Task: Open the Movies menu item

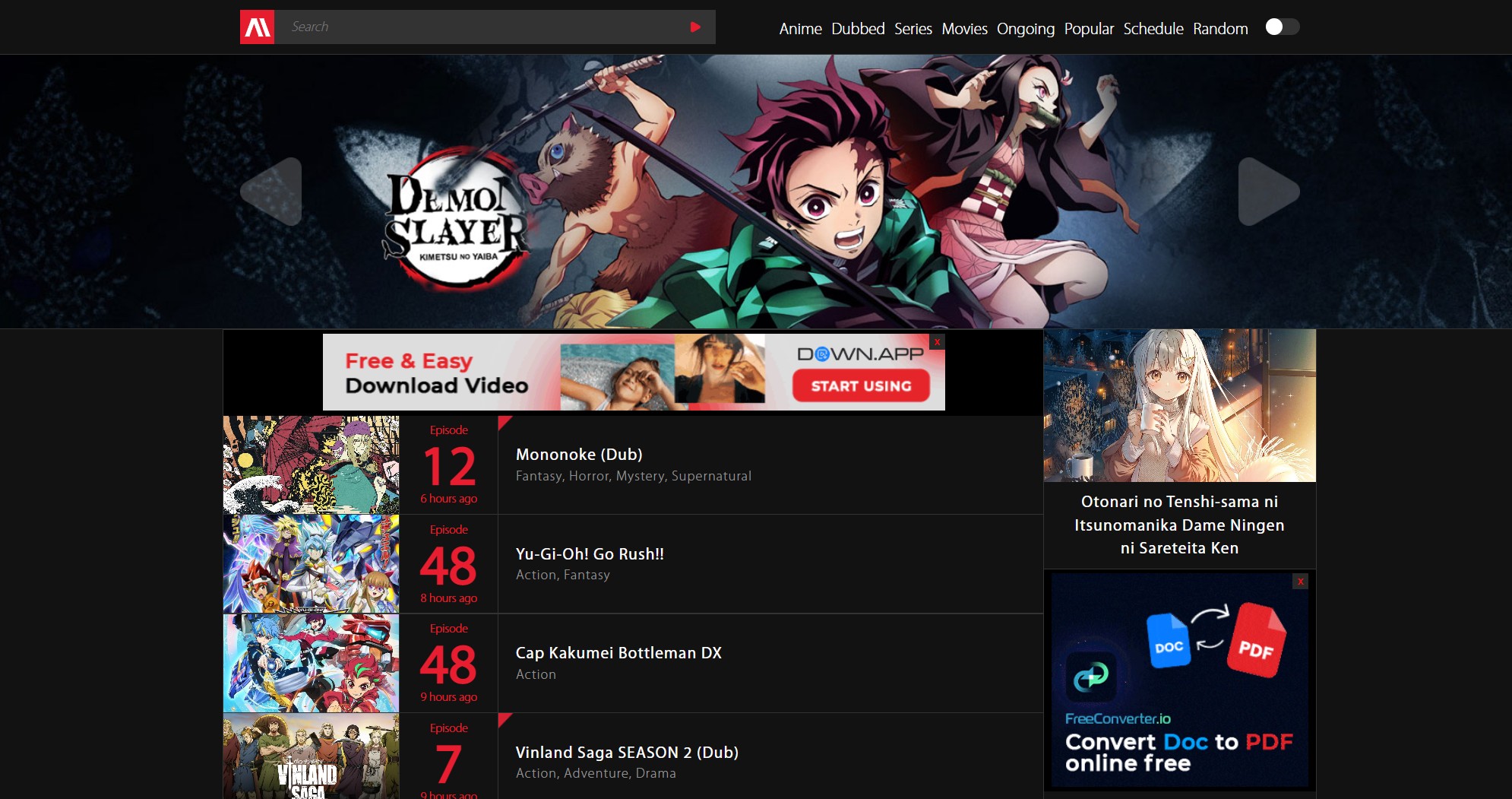Action: [x=964, y=29]
